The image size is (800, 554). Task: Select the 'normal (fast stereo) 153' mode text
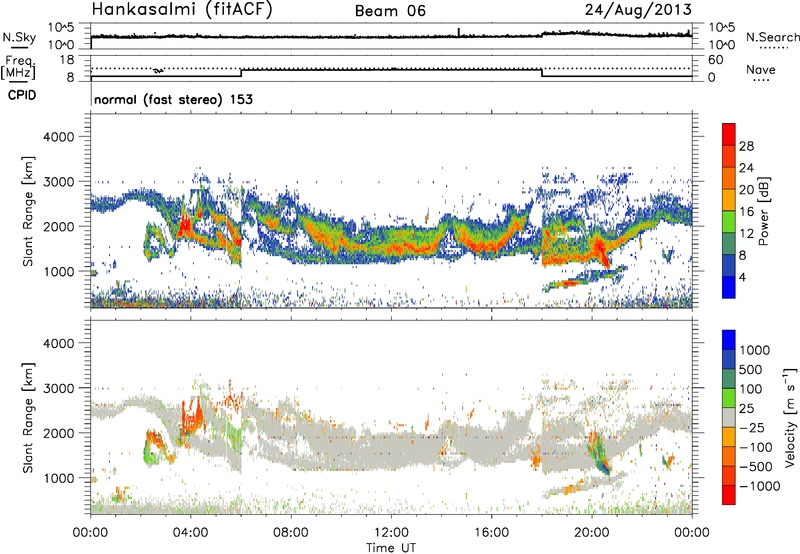(173, 99)
